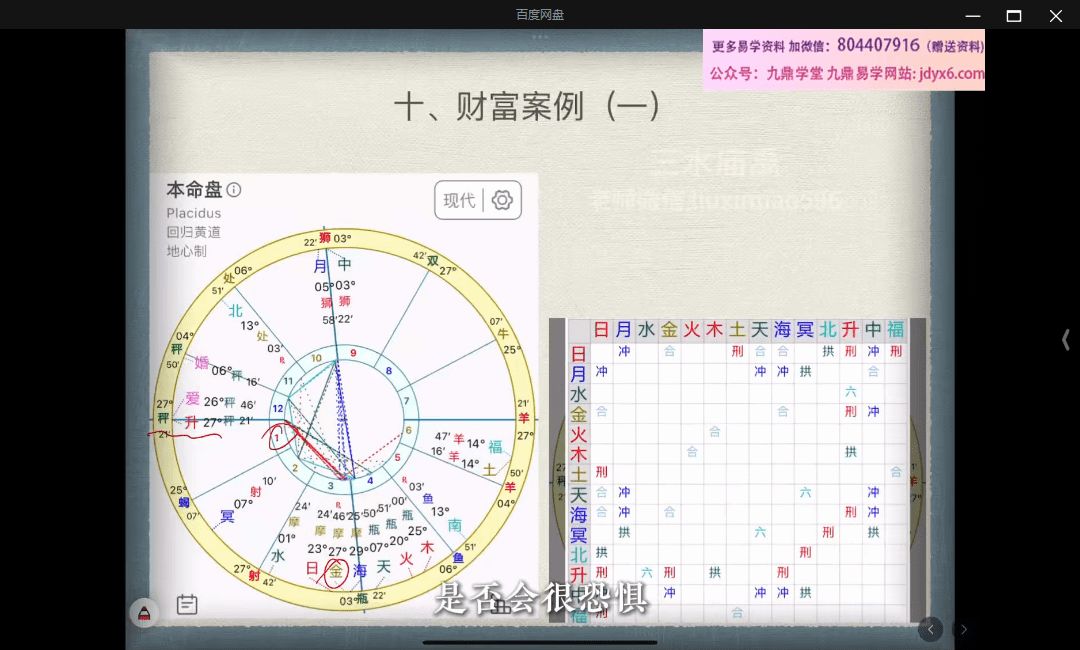Viewport: 1080px width, 650px height.
Task: Click the info icon beside 本命盘
Action: point(234,190)
